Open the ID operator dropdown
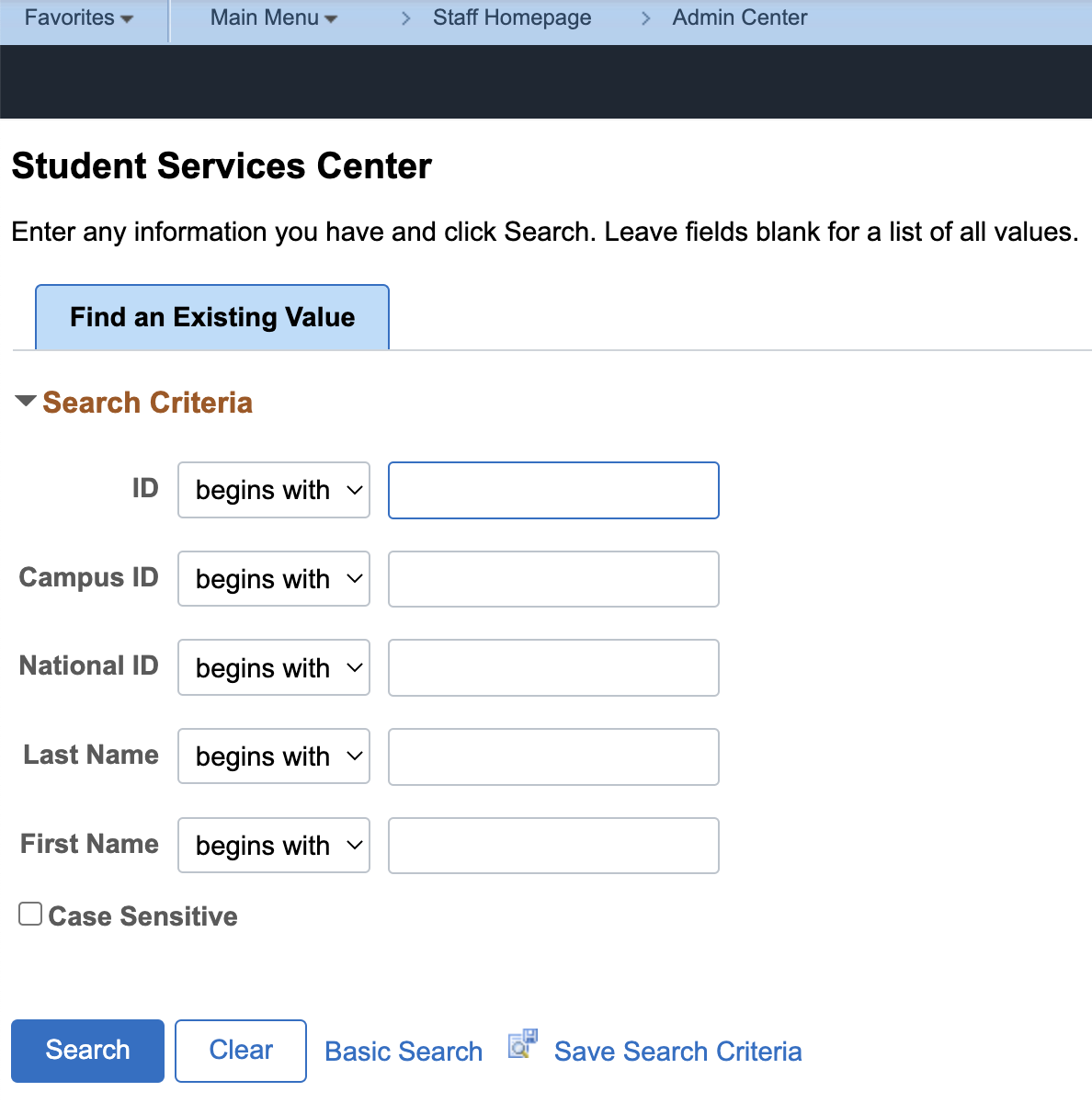Image resolution: width=1092 pixels, height=1103 pixels. [274, 490]
